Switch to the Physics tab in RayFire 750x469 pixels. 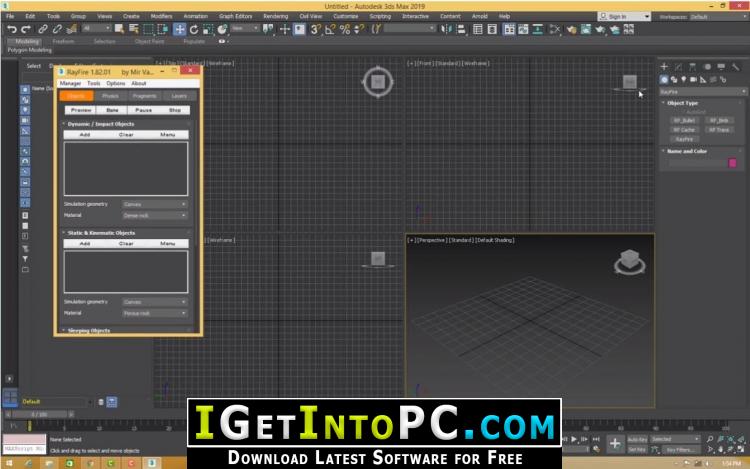[110, 96]
